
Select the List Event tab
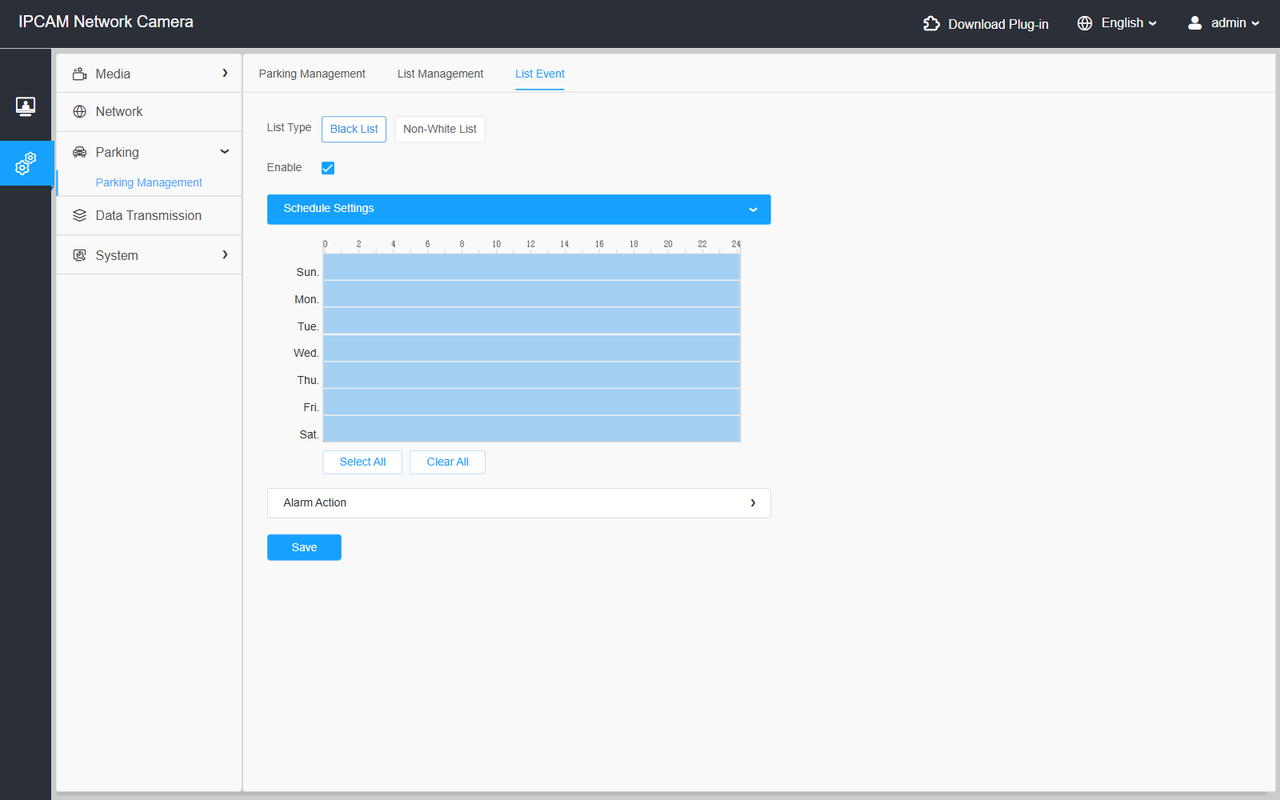click(x=540, y=74)
